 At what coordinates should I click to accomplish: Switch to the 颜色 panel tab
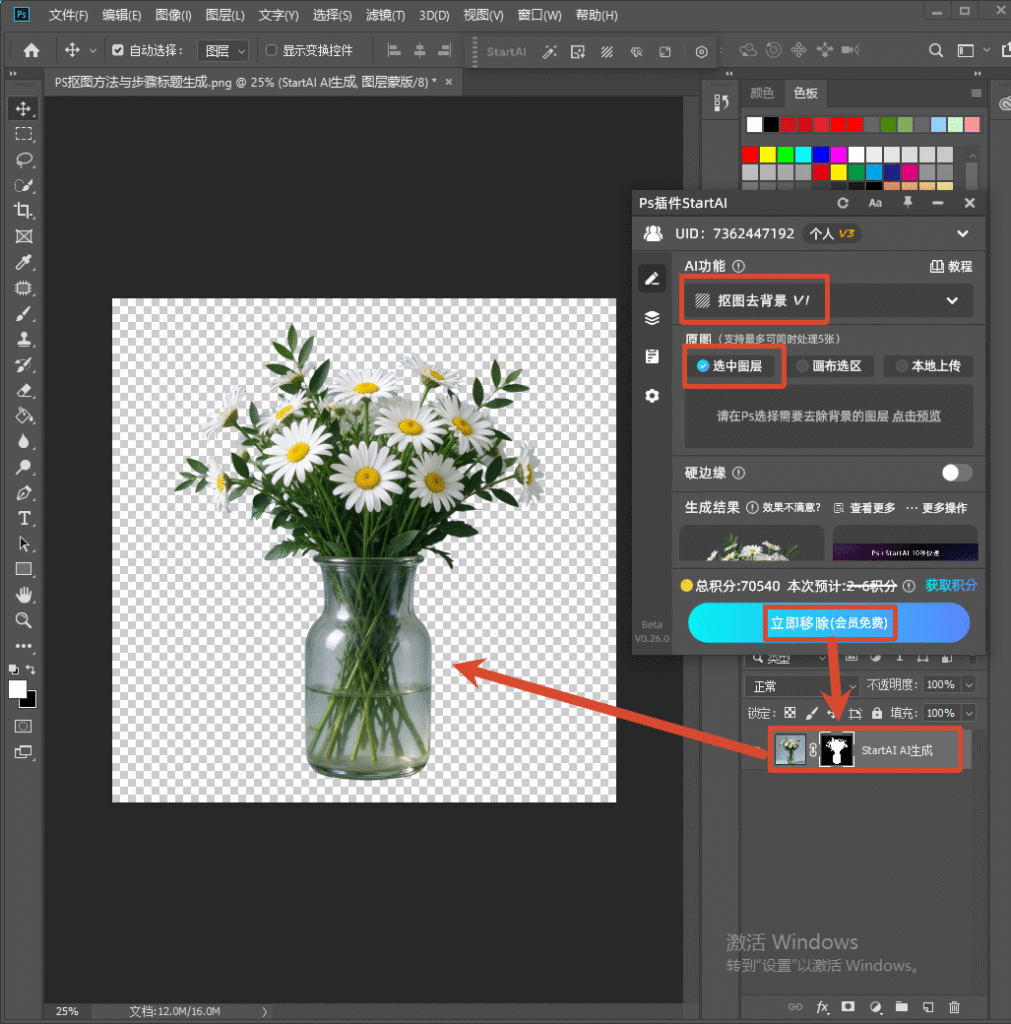762,93
